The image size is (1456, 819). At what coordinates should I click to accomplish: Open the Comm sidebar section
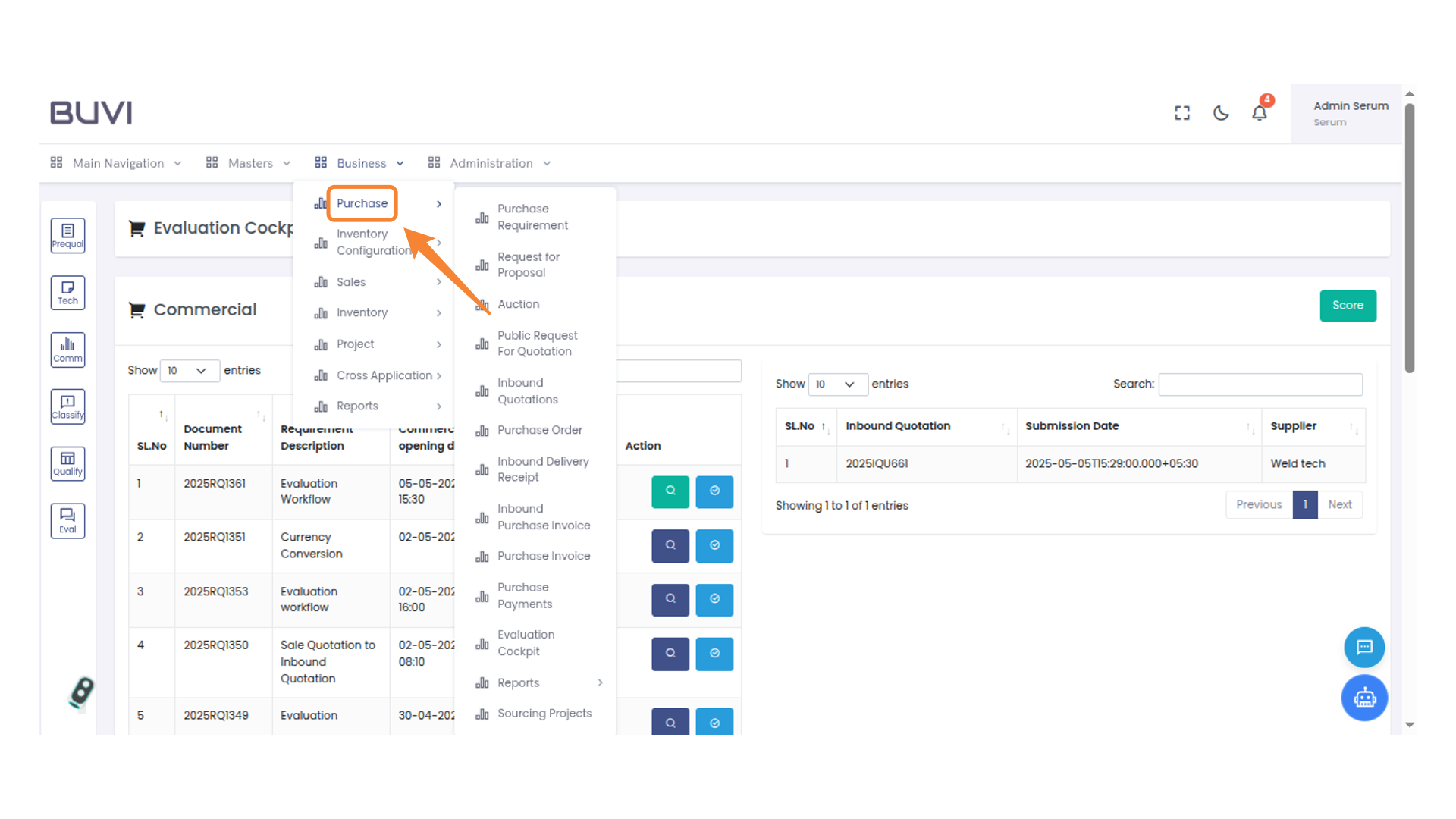pos(67,350)
